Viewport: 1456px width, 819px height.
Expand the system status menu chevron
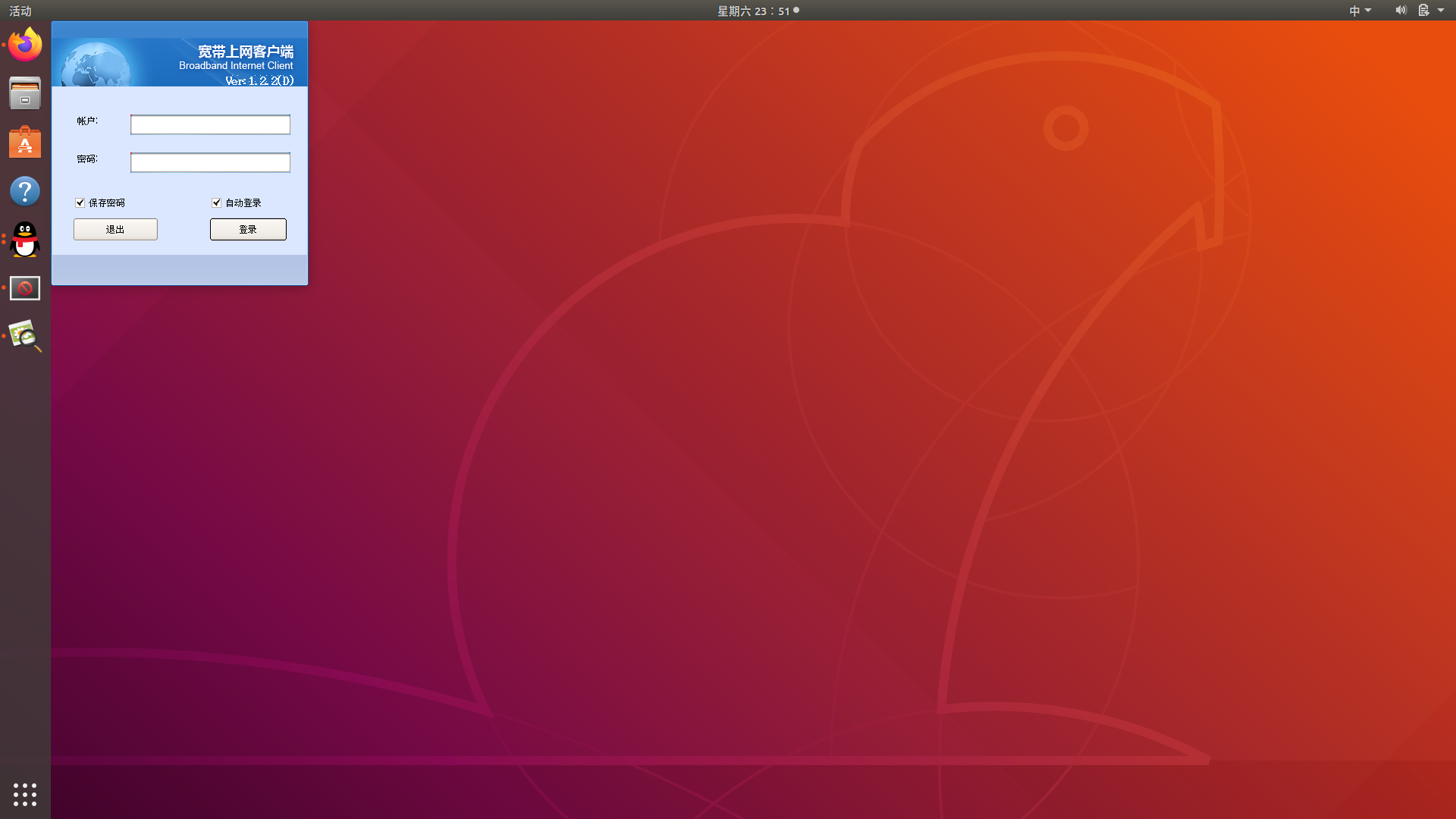click(x=1442, y=10)
